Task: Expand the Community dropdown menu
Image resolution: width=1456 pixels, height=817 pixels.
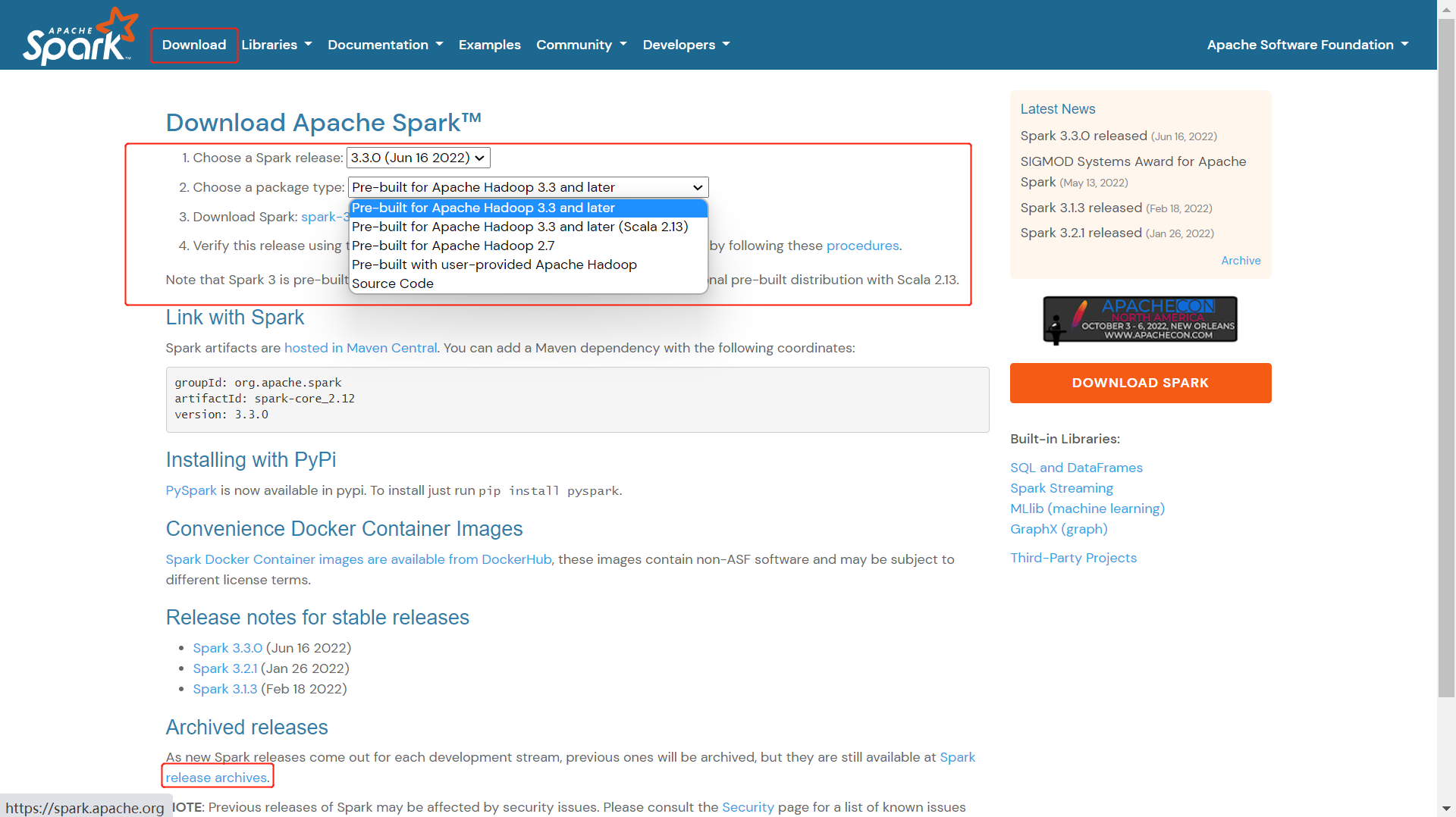Action: 582,45
